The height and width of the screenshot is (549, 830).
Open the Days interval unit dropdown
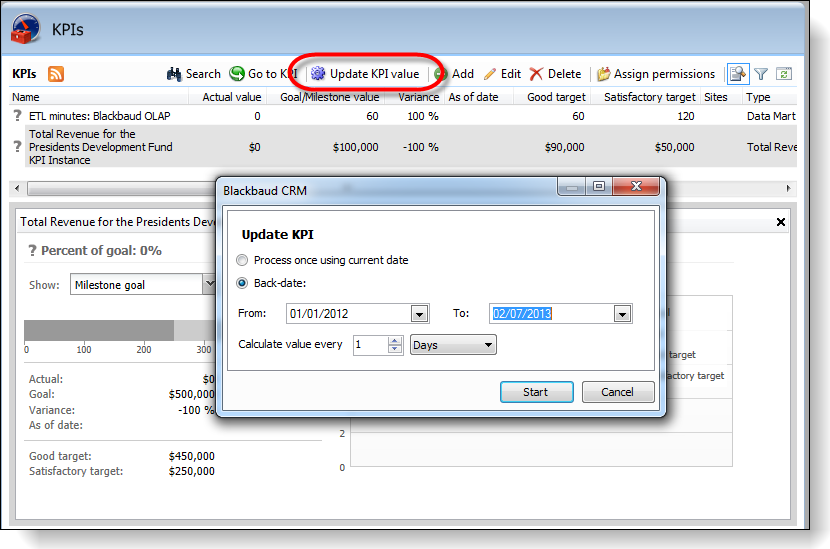tap(453, 345)
